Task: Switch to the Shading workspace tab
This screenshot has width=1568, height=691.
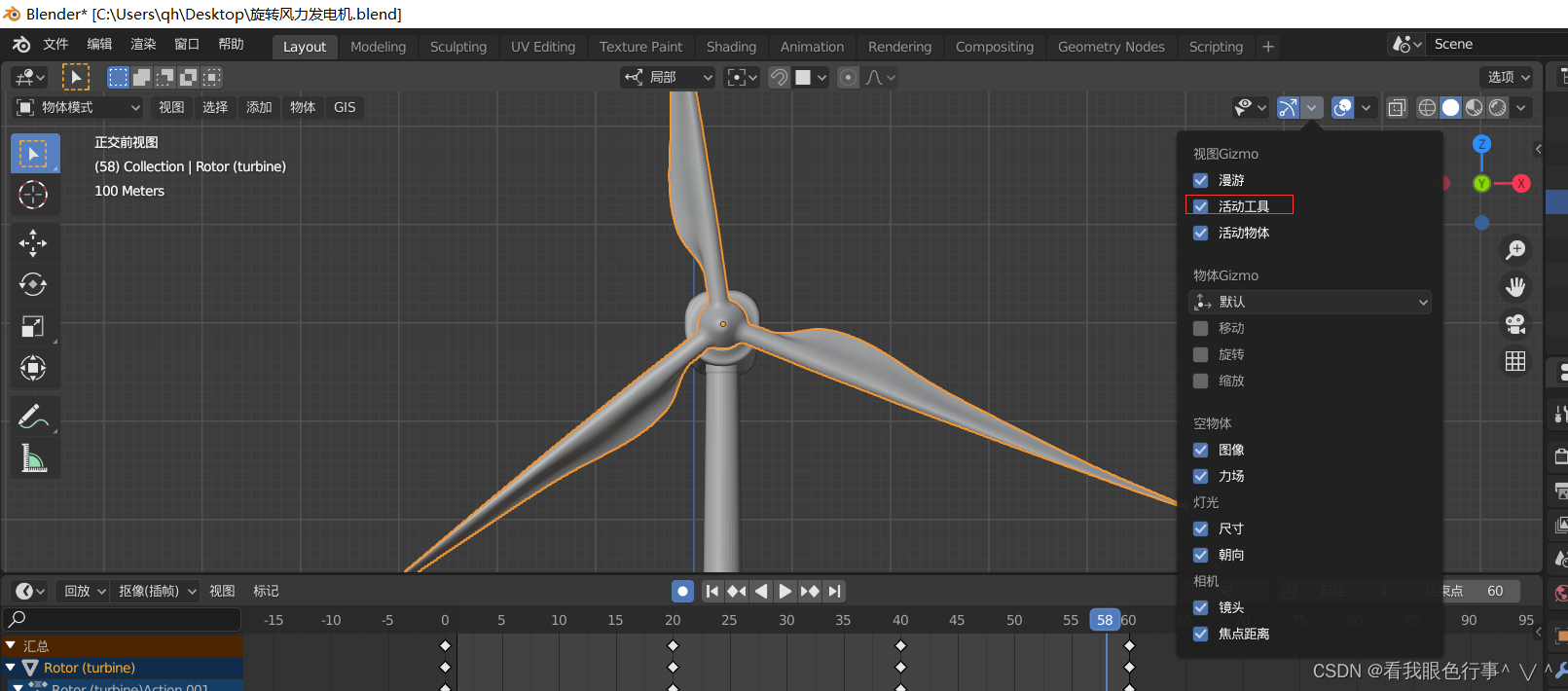Action: 731,47
